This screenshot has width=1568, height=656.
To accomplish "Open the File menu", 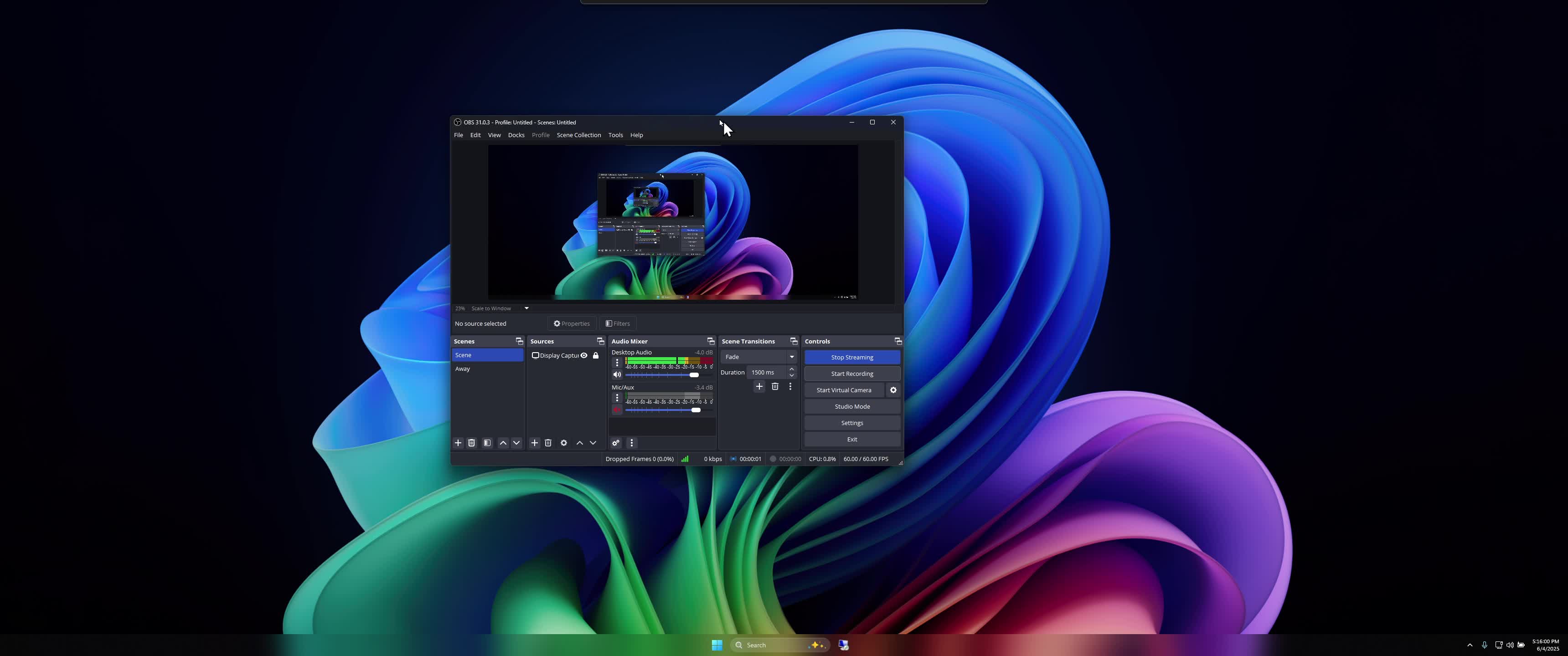I will click(459, 135).
